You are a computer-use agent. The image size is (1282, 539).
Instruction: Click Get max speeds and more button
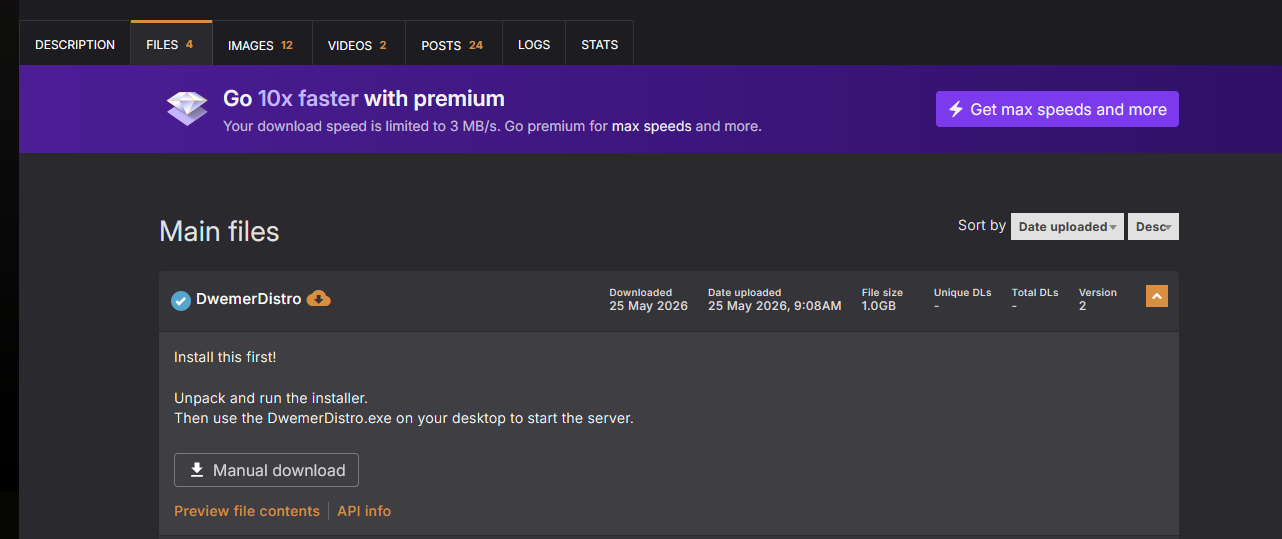1057,109
